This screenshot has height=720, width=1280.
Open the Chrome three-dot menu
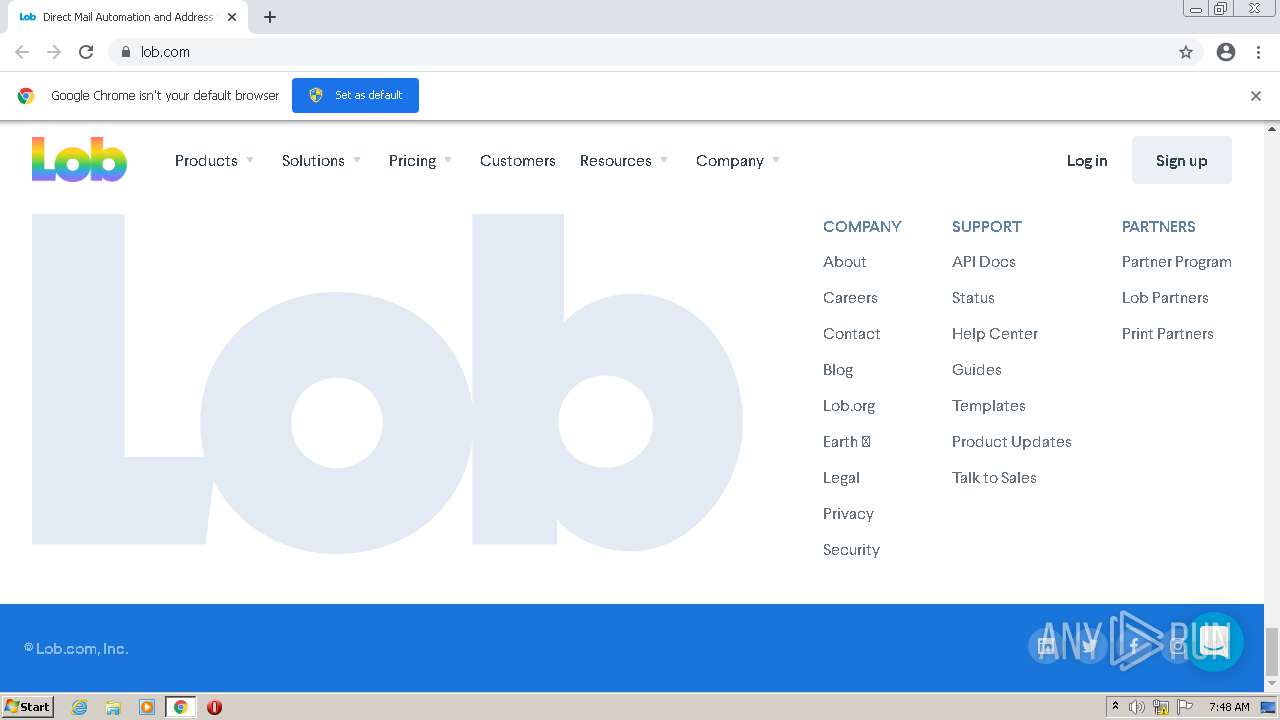click(x=1258, y=52)
